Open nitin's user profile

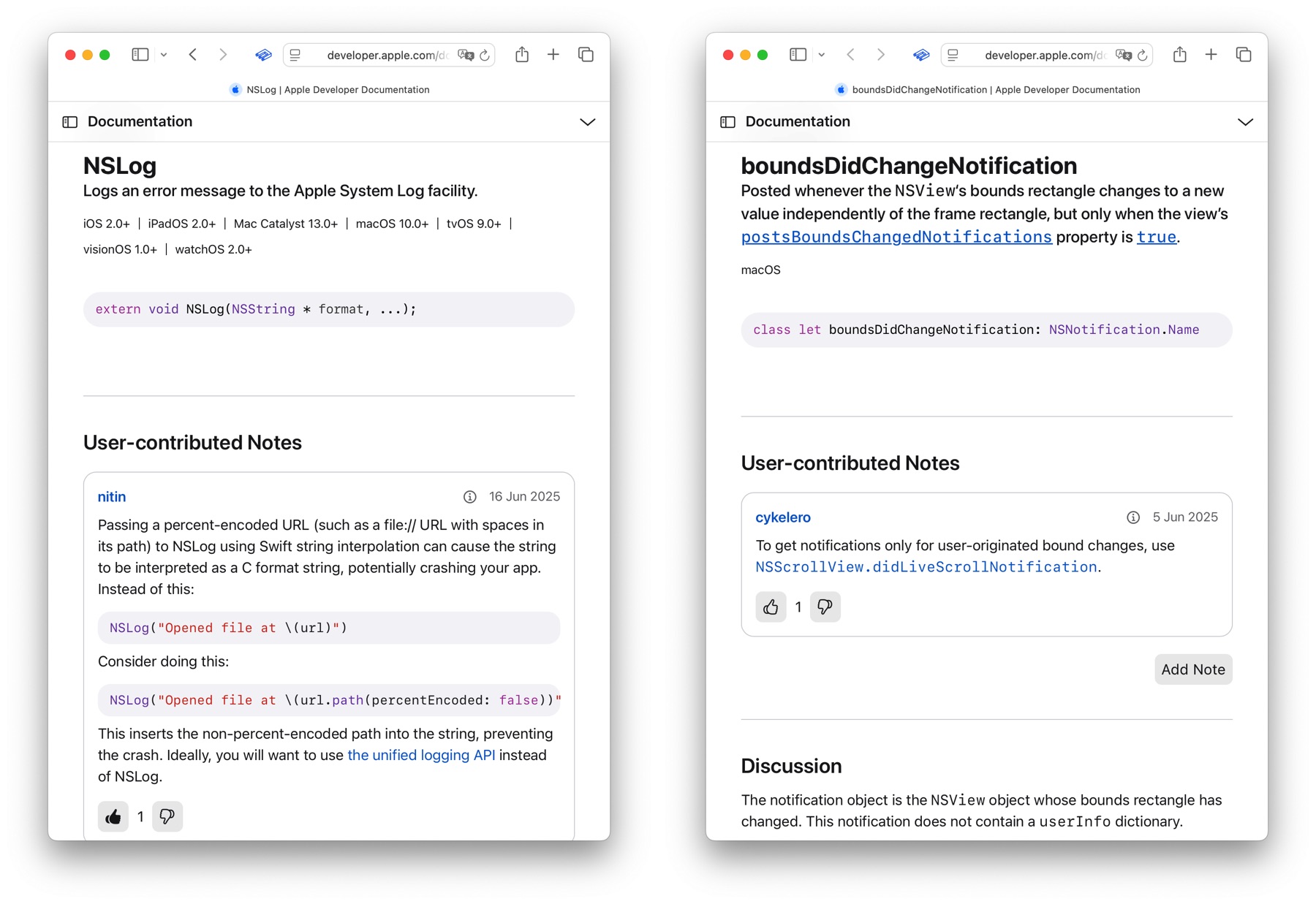(112, 497)
